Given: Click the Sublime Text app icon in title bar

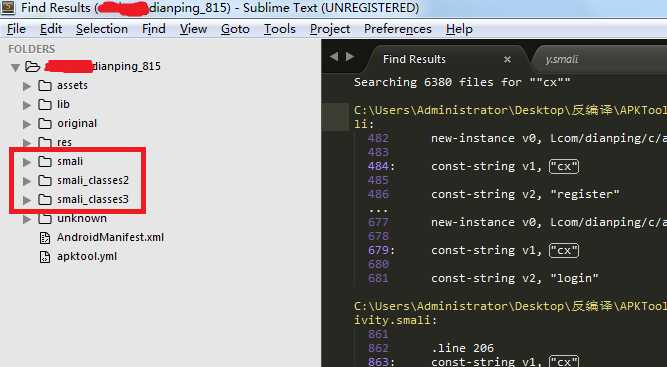Looking at the screenshot, I should pos(8,7).
